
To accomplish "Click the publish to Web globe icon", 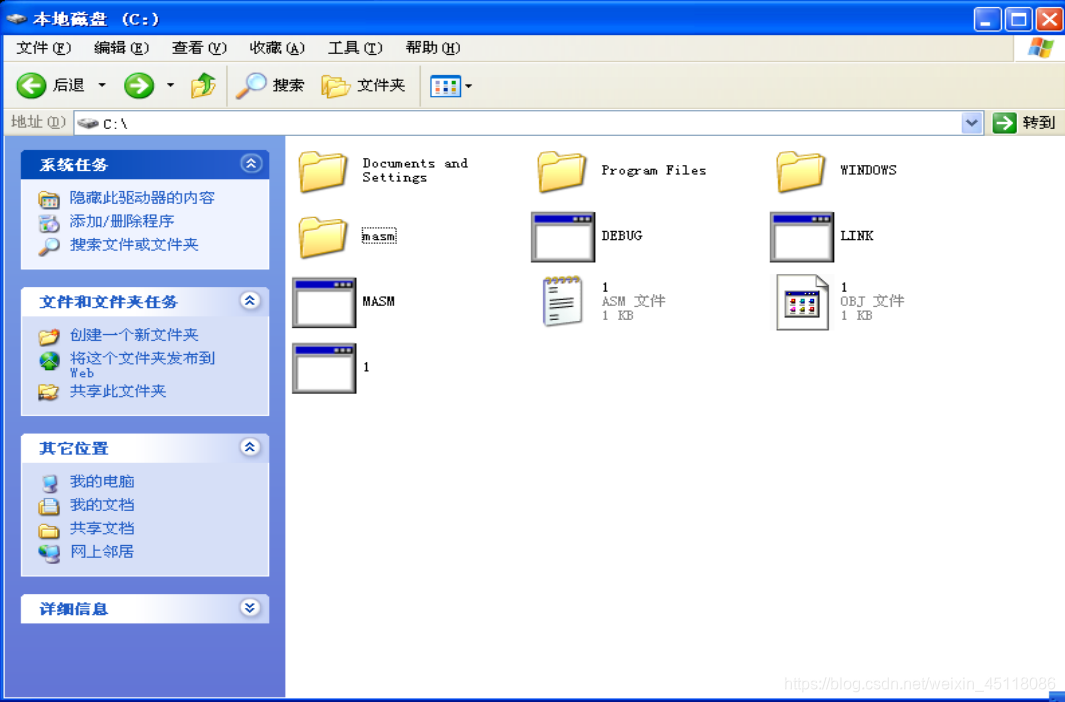I will click(x=49, y=361).
